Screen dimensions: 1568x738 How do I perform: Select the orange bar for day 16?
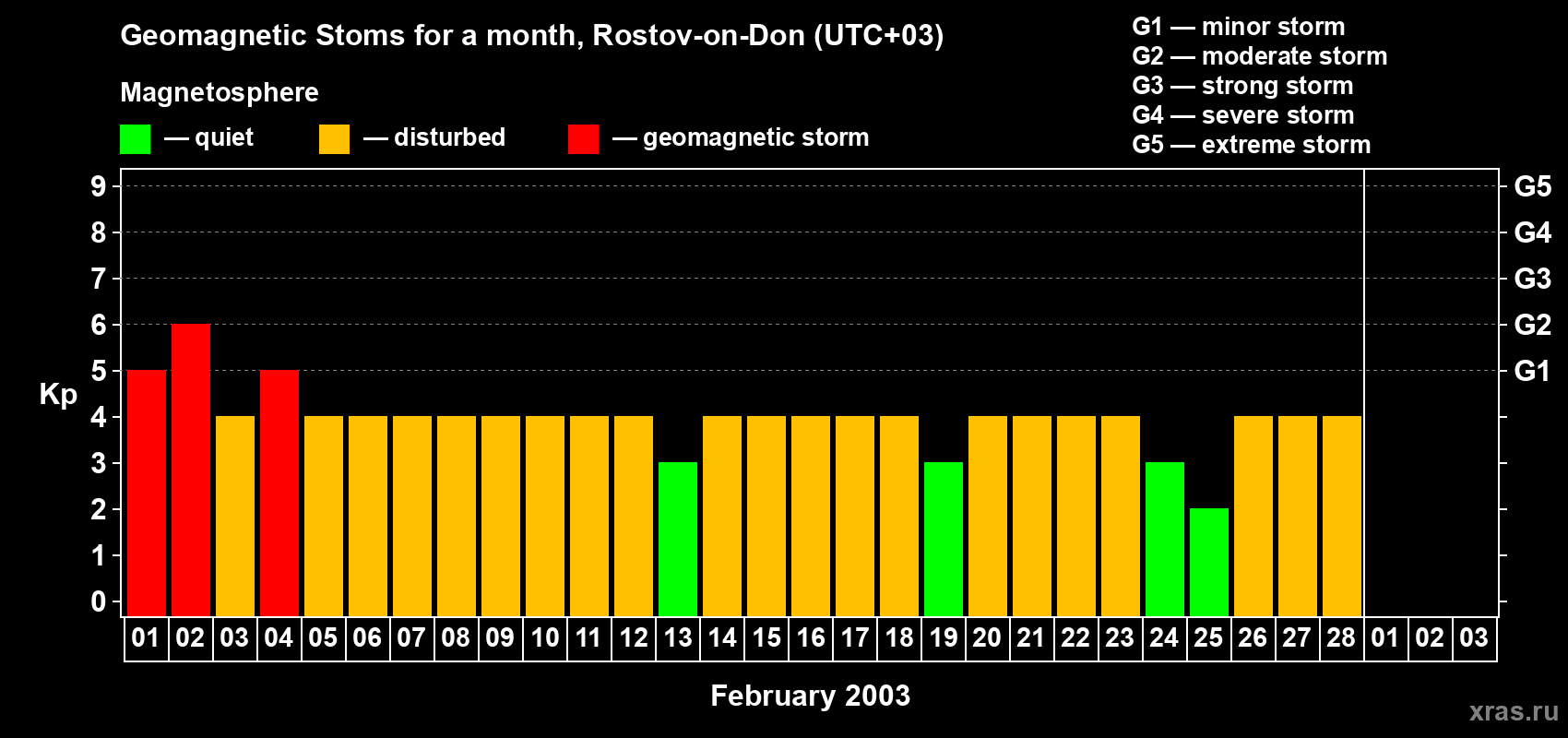tap(811, 516)
